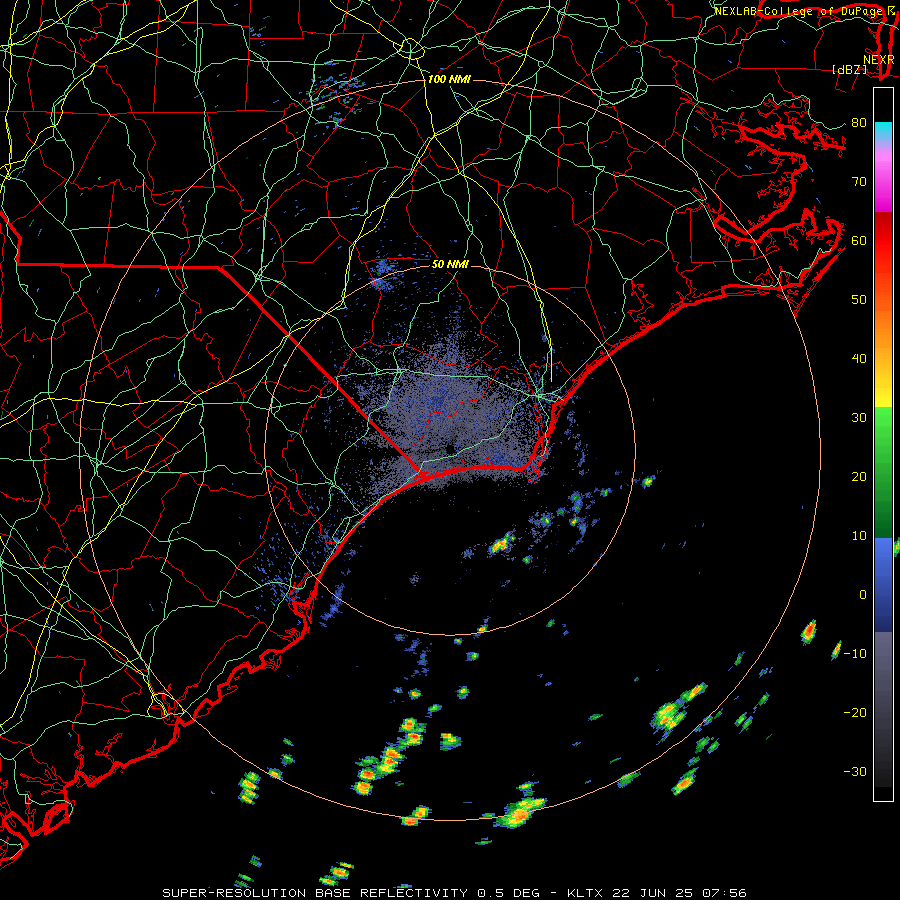Click the 80 value on the color scale
Screen dimensions: 900x900
[x=859, y=122]
